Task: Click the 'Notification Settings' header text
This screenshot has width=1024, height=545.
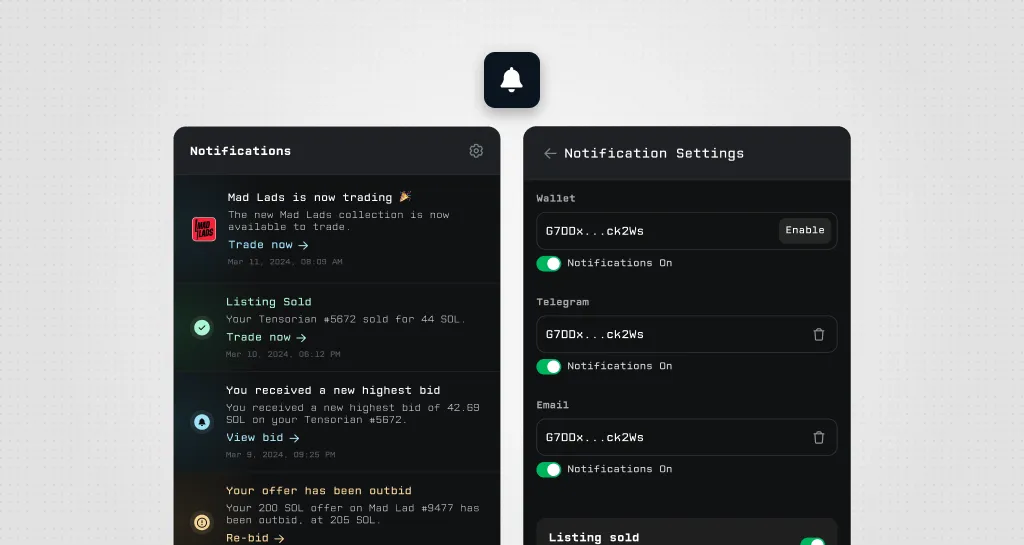Action: point(654,153)
